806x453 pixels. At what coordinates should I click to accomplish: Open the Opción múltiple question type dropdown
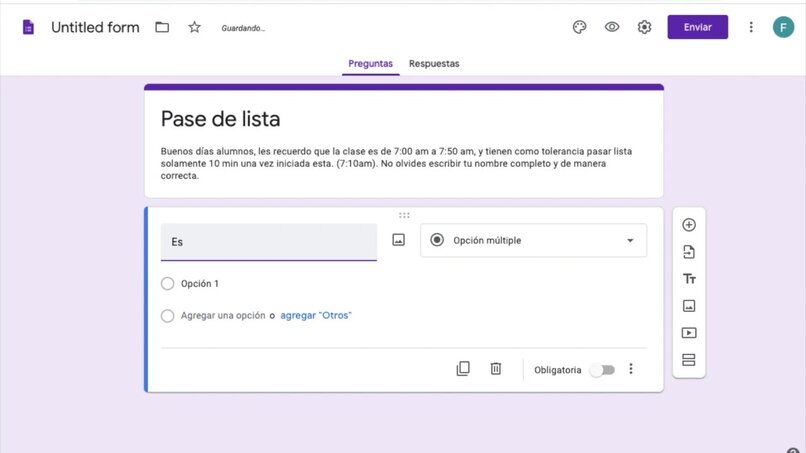point(534,240)
